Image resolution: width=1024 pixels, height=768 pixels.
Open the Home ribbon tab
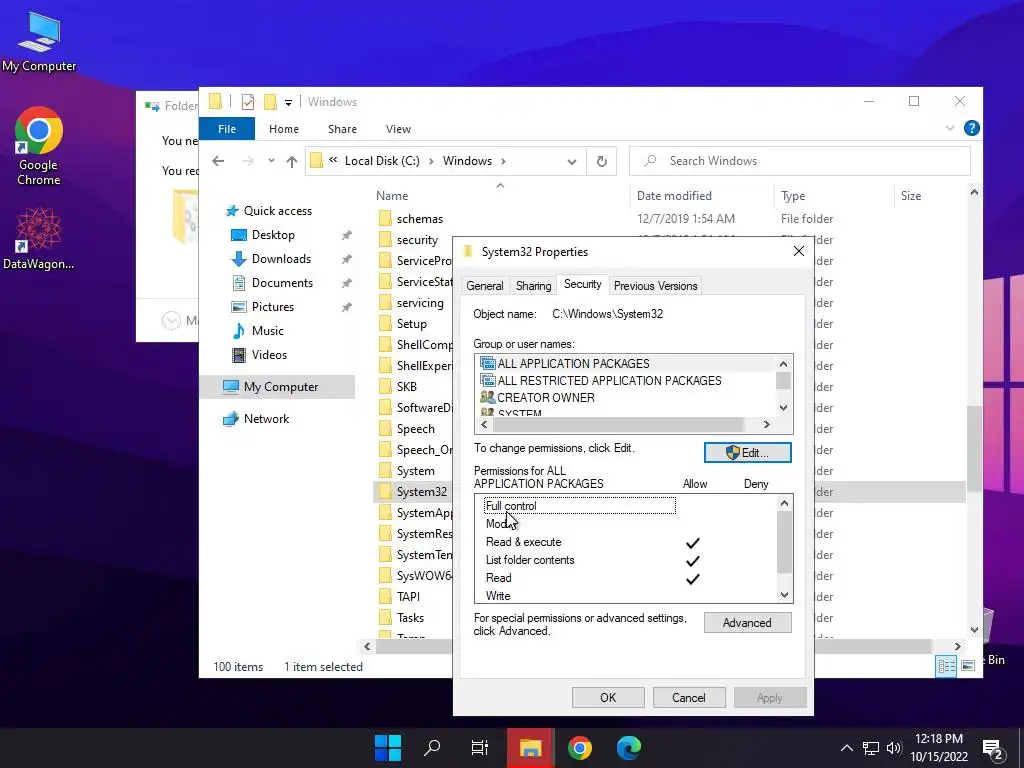pyautogui.click(x=283, y=129)
